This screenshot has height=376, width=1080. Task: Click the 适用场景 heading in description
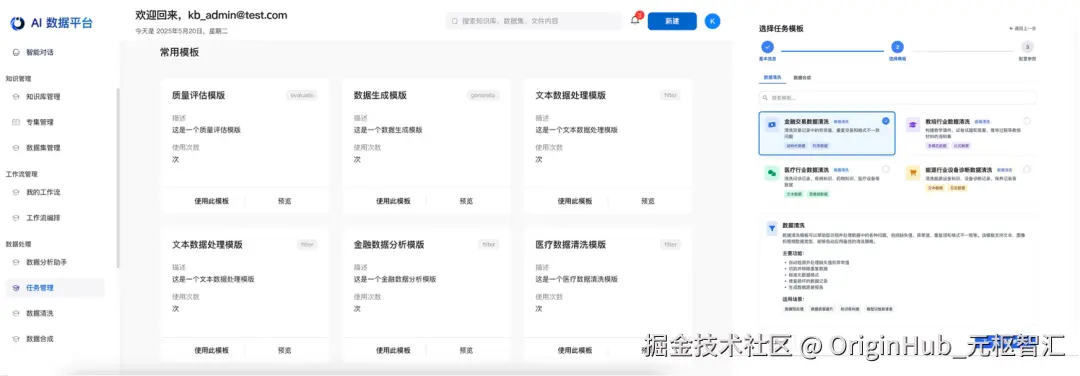(x=792, y=300)
